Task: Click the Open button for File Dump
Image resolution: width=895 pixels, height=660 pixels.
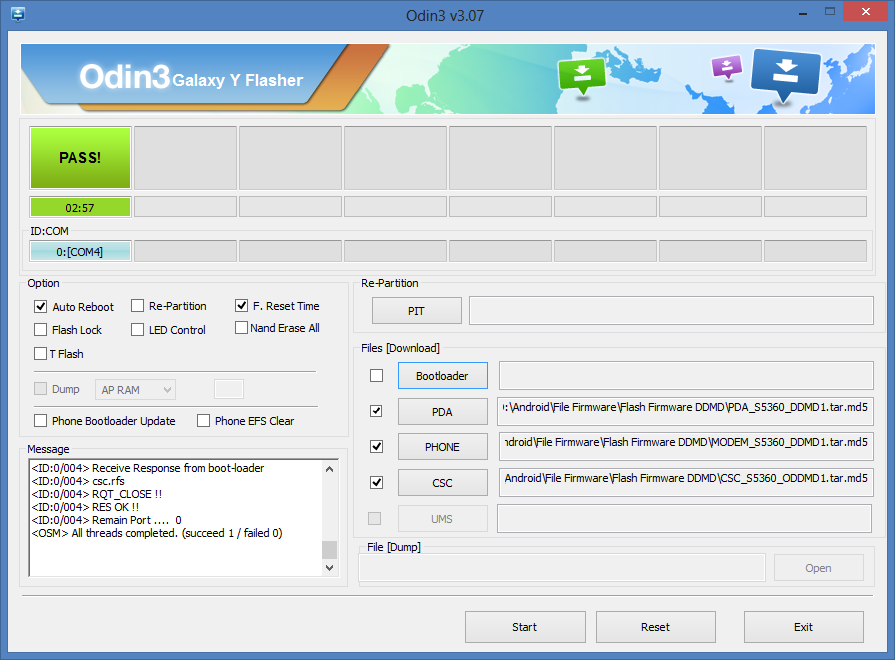Action: click(x=819, y=568)
